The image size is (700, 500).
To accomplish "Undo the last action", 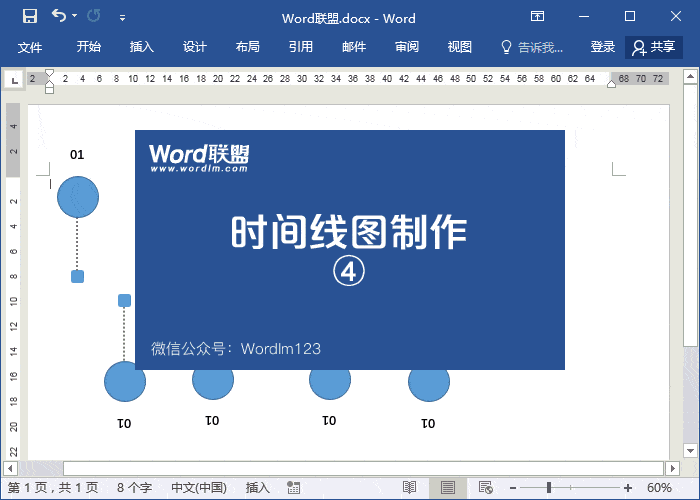I will point(58,16).
